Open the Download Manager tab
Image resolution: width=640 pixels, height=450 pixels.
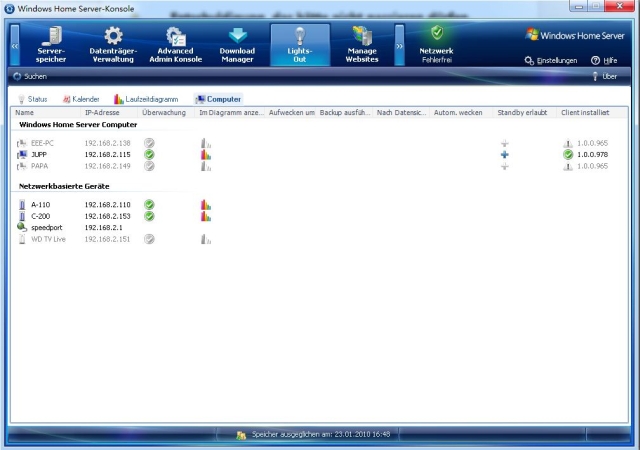pos(238,45)
